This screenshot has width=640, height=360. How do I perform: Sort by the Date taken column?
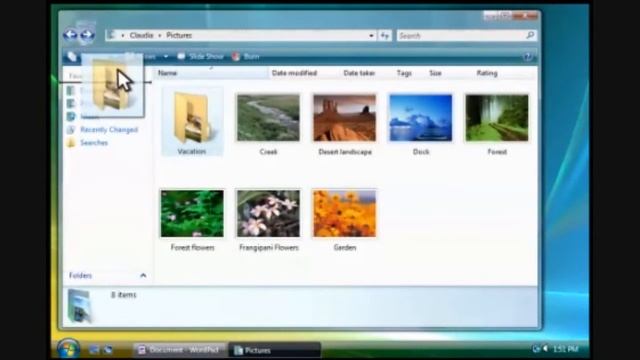click(x=359, y=73)
